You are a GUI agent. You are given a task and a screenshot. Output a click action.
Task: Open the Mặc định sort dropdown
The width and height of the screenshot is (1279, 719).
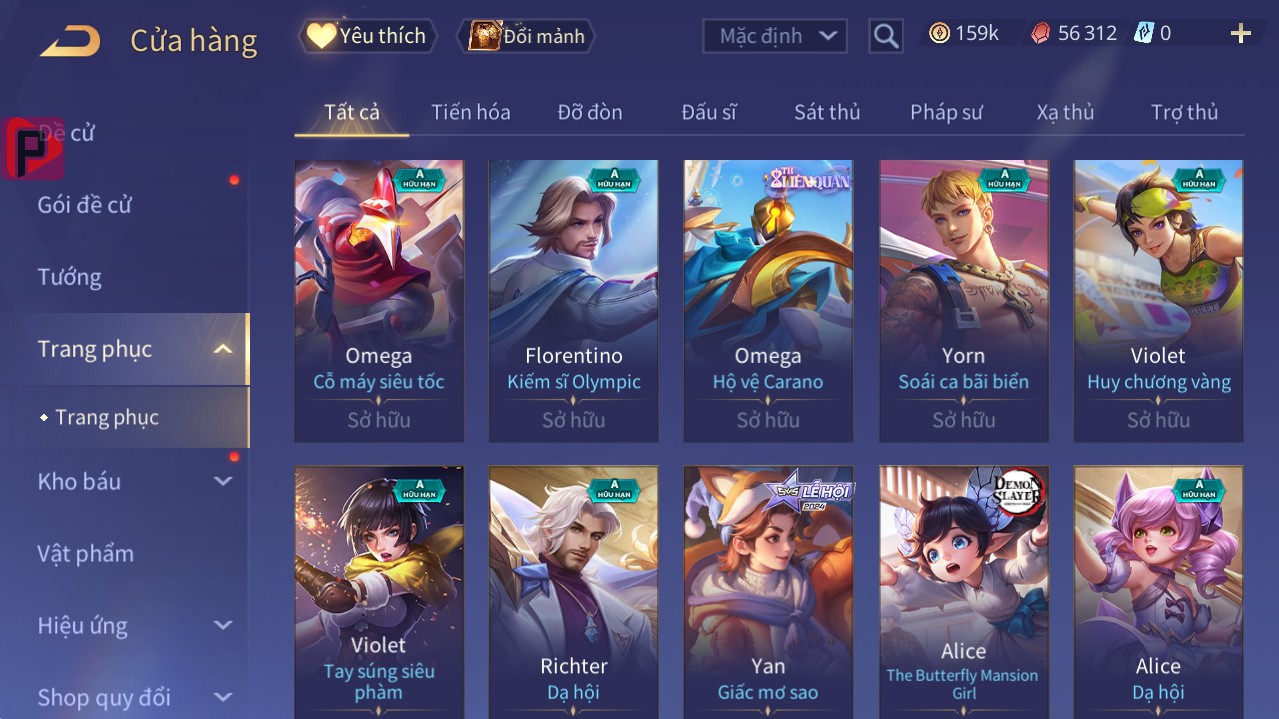click(775, 36)
